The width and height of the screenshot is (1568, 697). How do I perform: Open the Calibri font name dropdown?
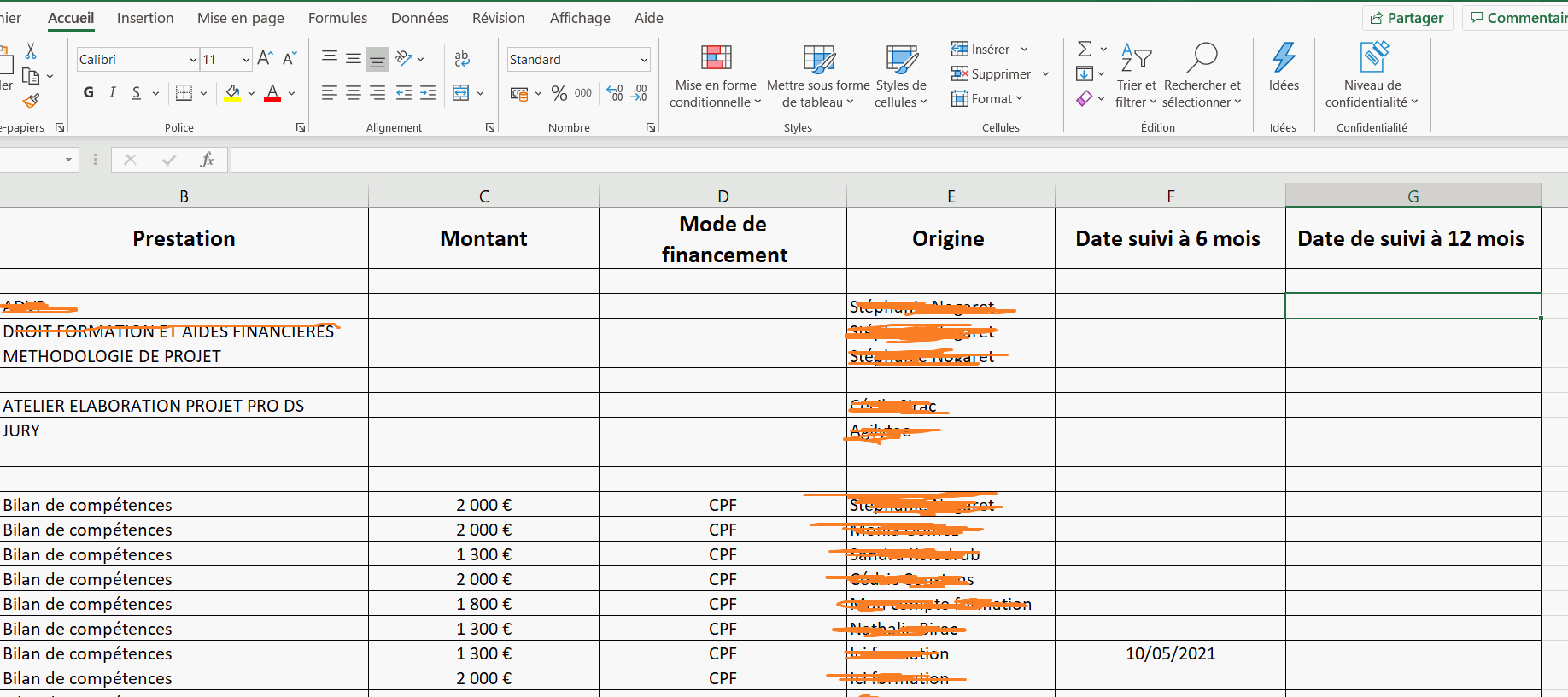[x=193, y=60]
